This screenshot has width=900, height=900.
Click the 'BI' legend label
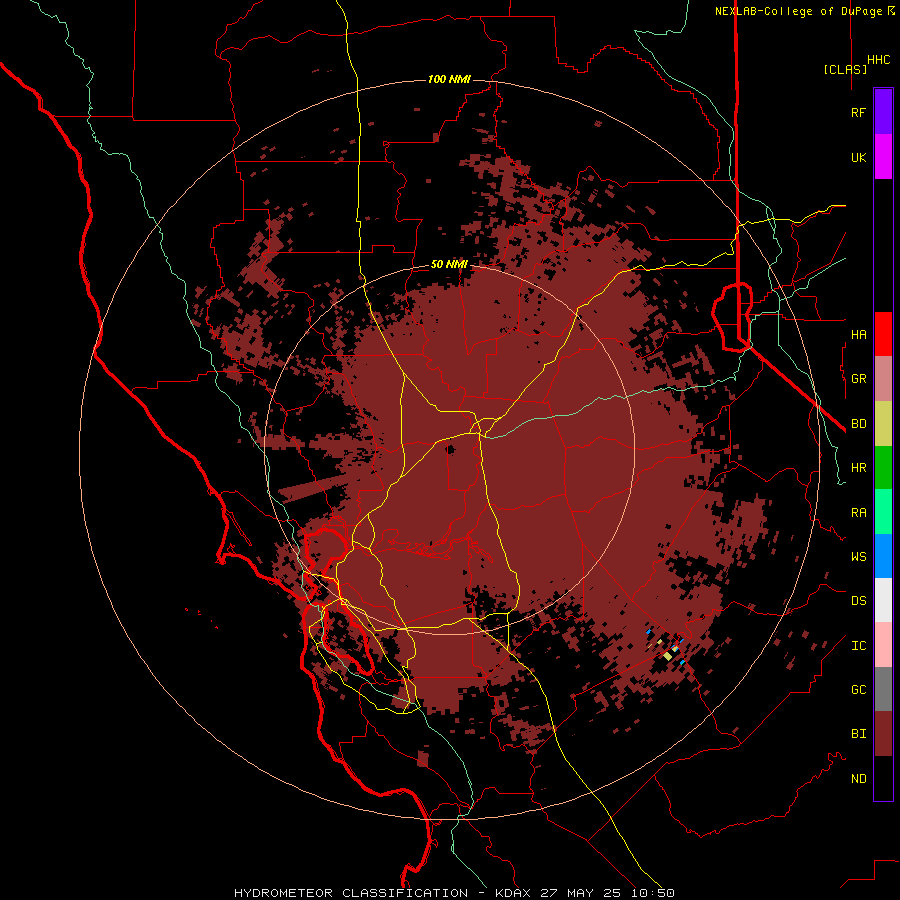pos(858,734)
